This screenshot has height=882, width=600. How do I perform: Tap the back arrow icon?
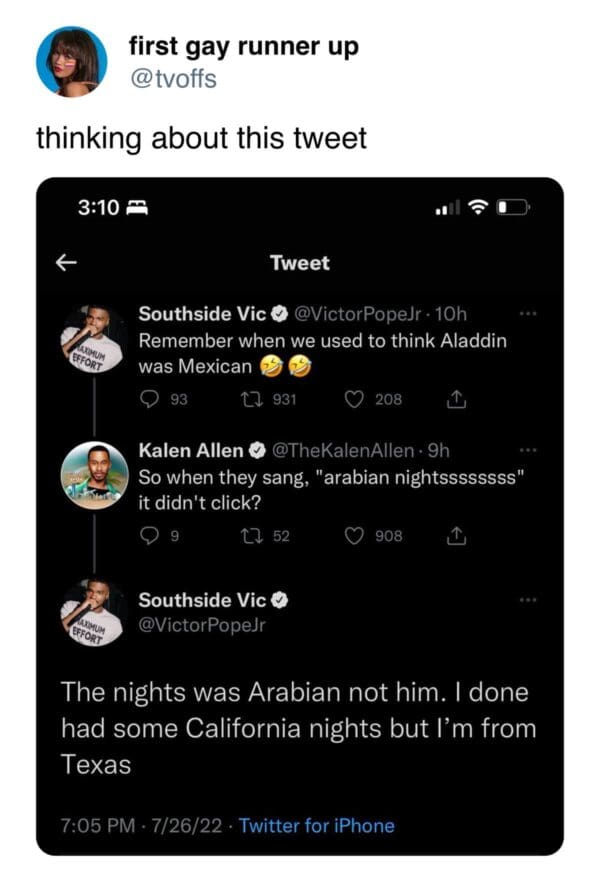(66, 262)
